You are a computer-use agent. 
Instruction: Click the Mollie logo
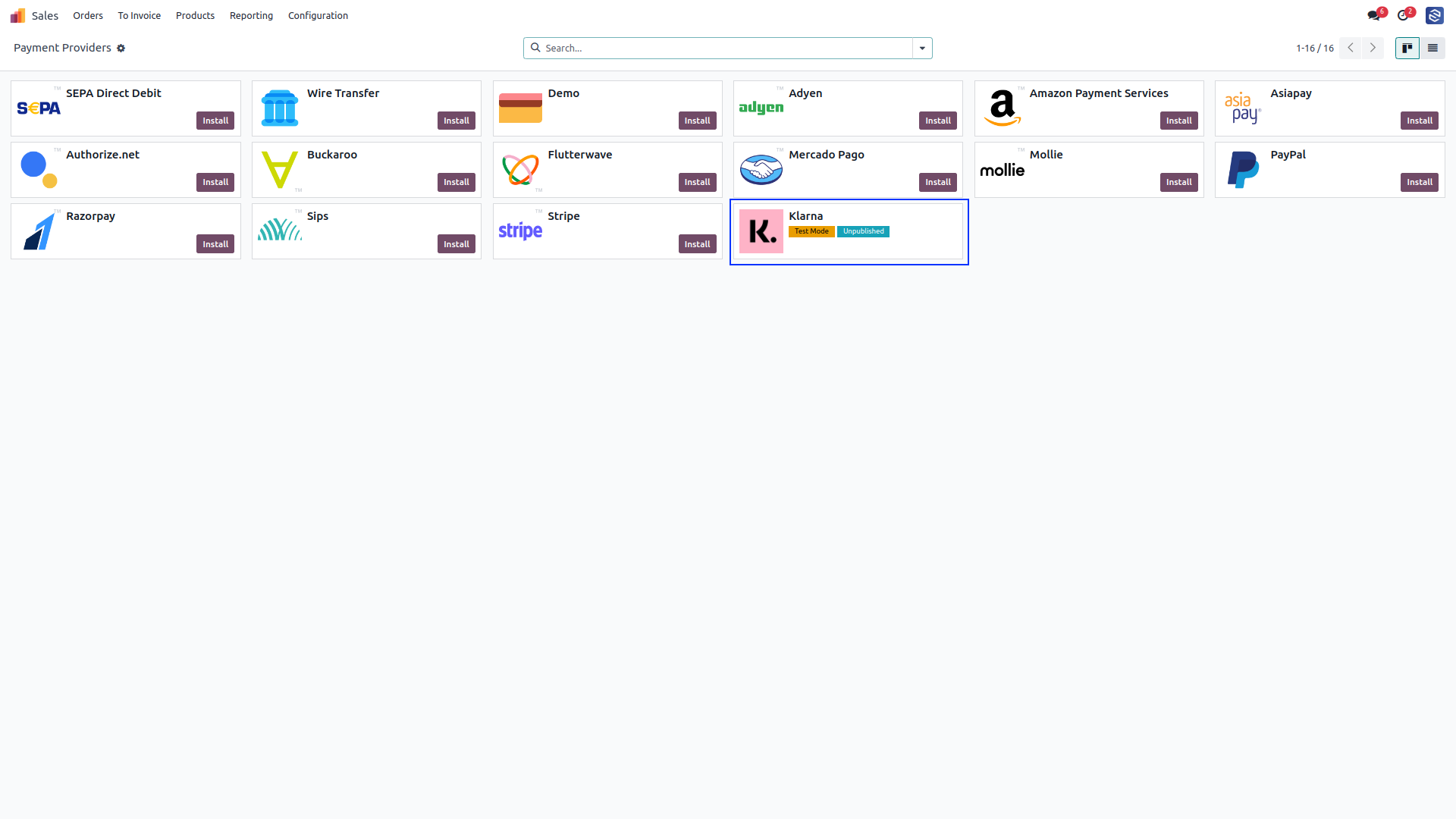pos(1003,170)
